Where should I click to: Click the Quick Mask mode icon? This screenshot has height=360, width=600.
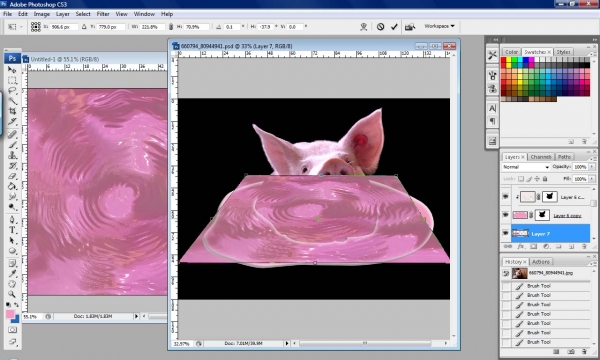[x=12, y=330]
